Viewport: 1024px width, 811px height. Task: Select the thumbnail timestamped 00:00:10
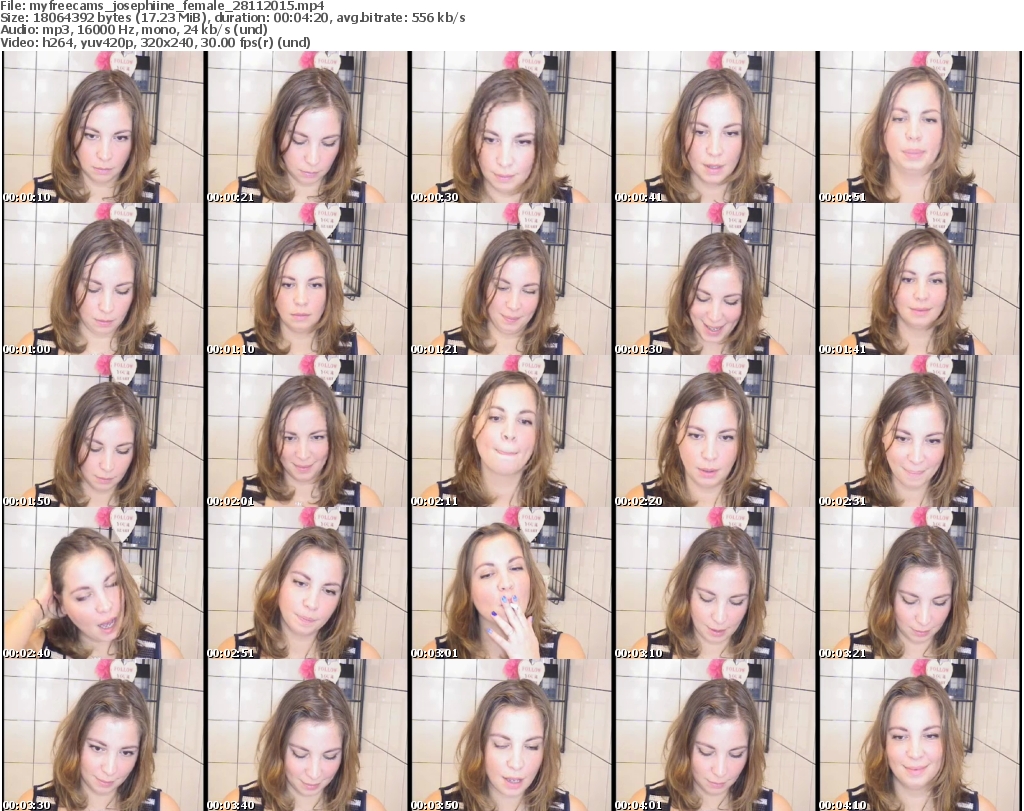[103, 127]
